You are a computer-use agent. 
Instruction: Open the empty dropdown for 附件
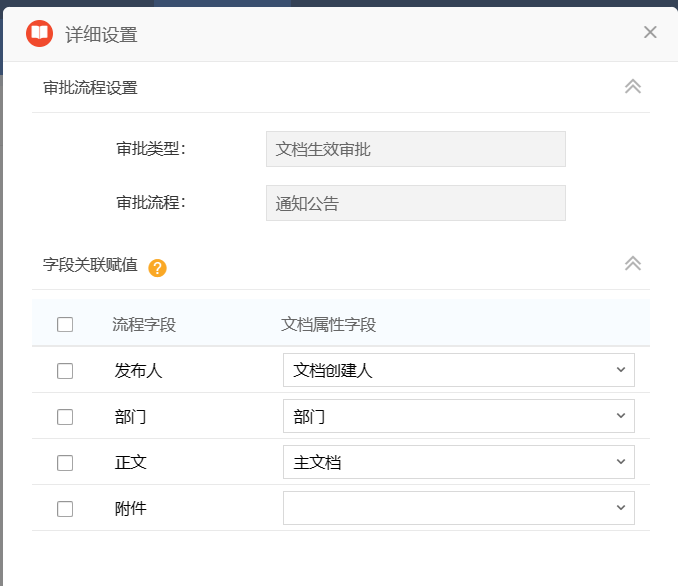458,508
